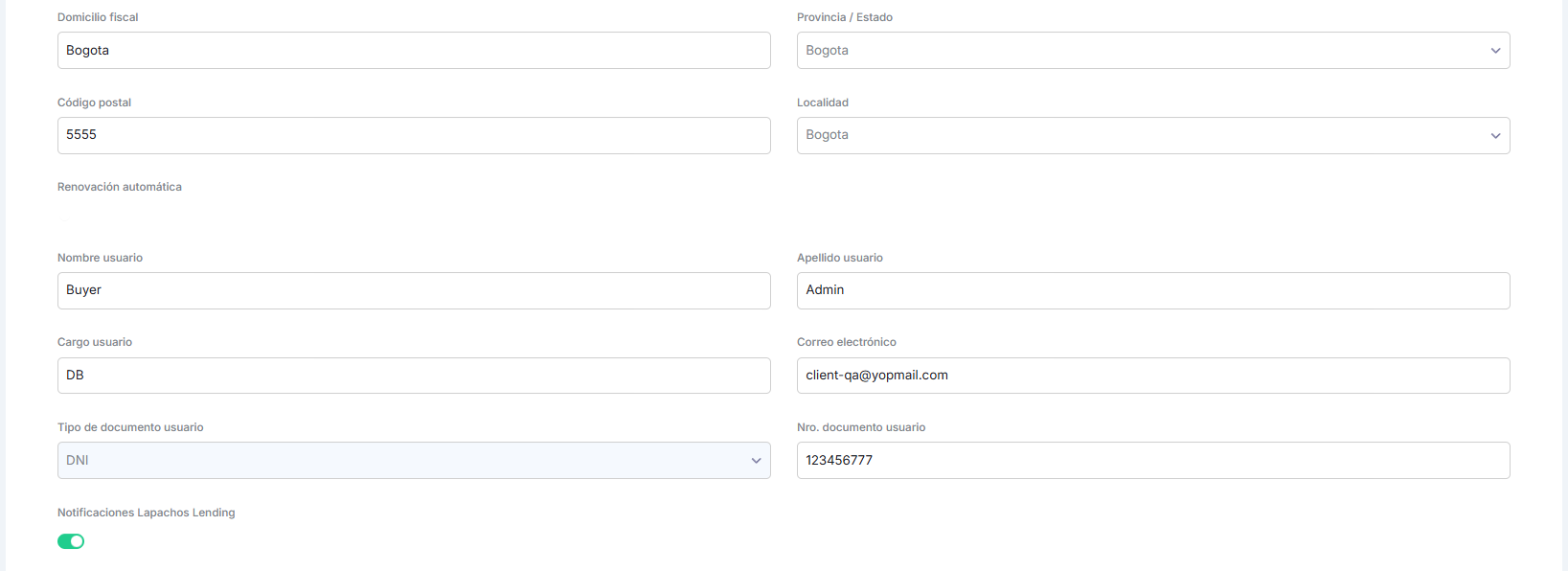Focus the Cargo usuario field with DB
Screen dimensions: 1568x571
414,376
